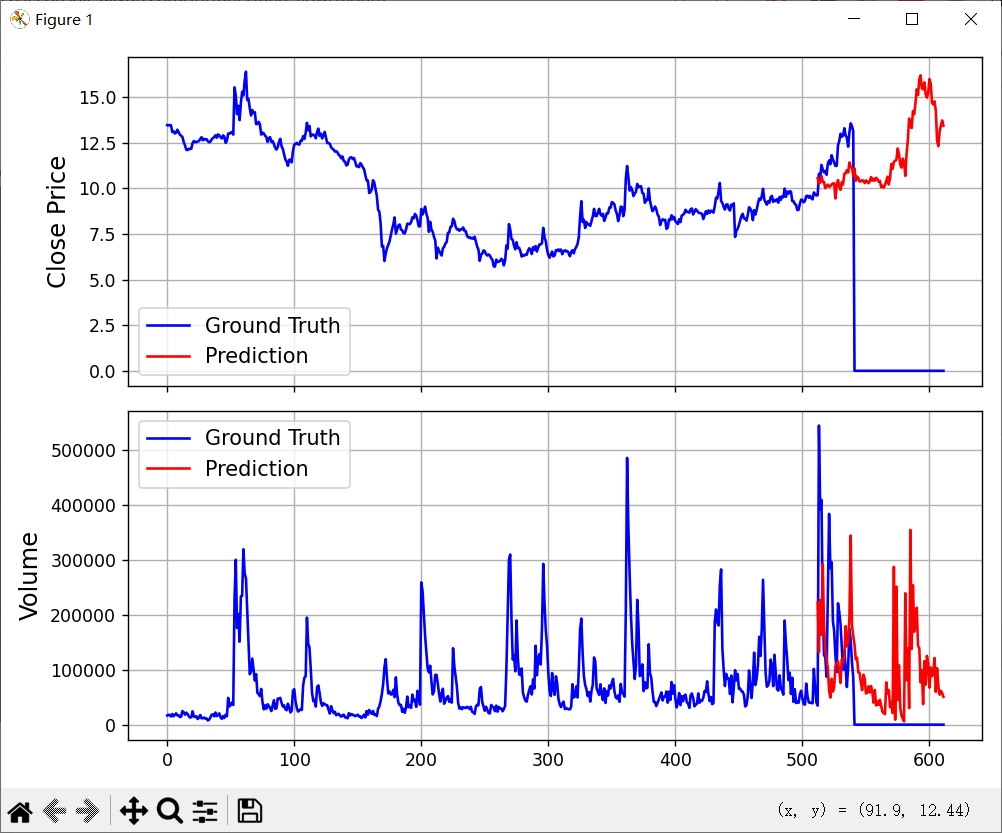Click Prediction in the Close Price legend
Image resolution: width=1002 pixels, height=833 pixels.
pyautogui.click(x=256, y=355)
